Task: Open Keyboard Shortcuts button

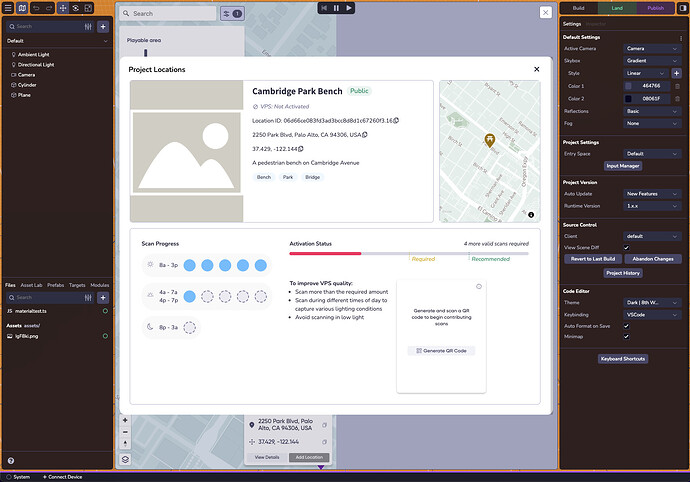Action: [x=623, y=359]
